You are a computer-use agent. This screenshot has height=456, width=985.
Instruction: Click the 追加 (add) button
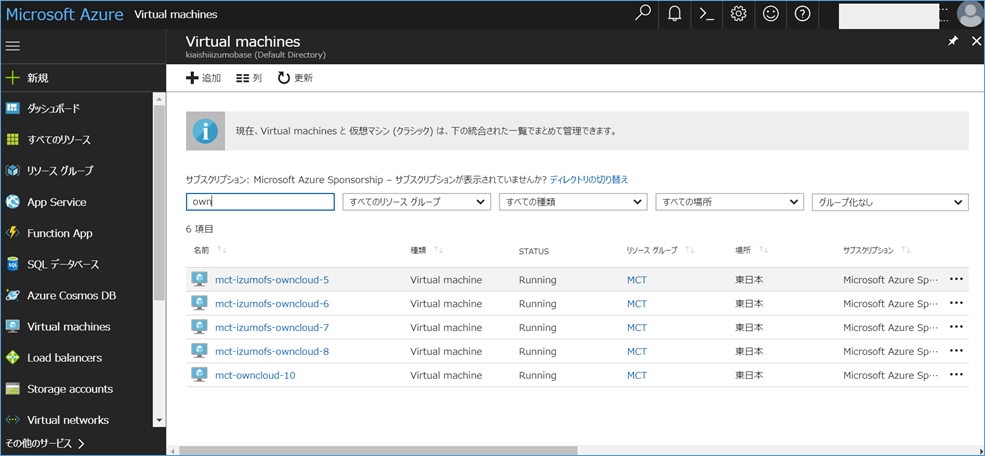point(204,78)
